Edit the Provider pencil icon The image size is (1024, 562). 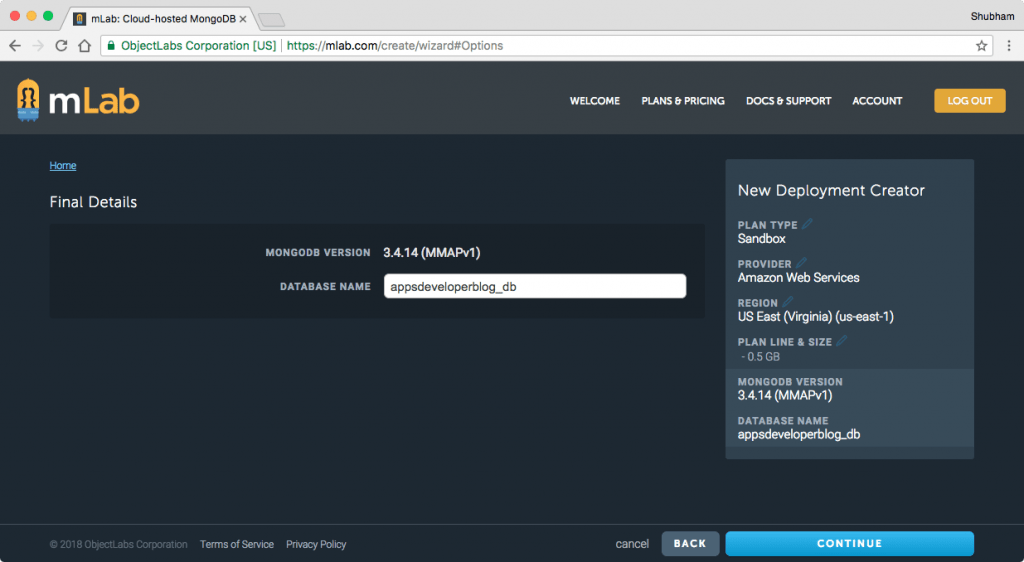pyautogui.click(x=801, y=263)
